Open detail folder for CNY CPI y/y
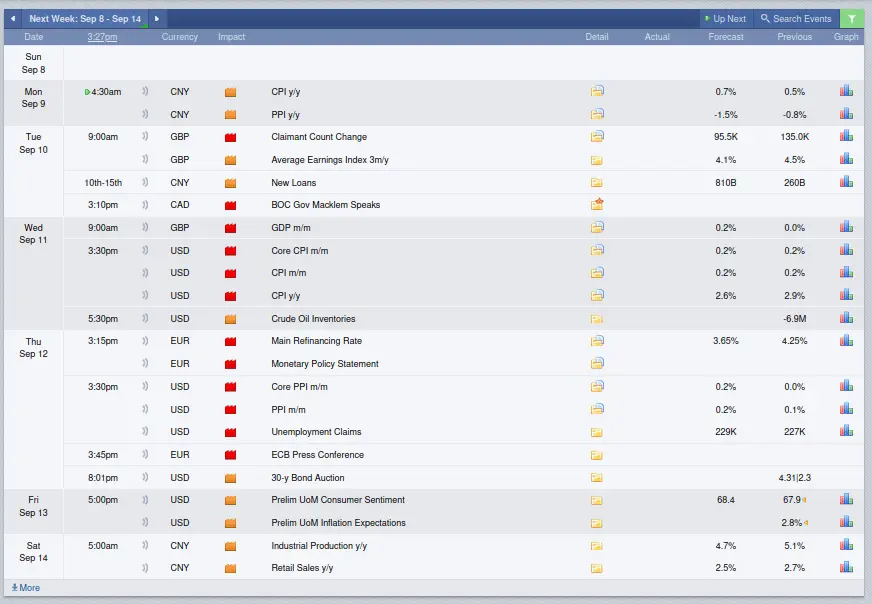872x604 pixels. pyautogui.click(x=597, y=91)
